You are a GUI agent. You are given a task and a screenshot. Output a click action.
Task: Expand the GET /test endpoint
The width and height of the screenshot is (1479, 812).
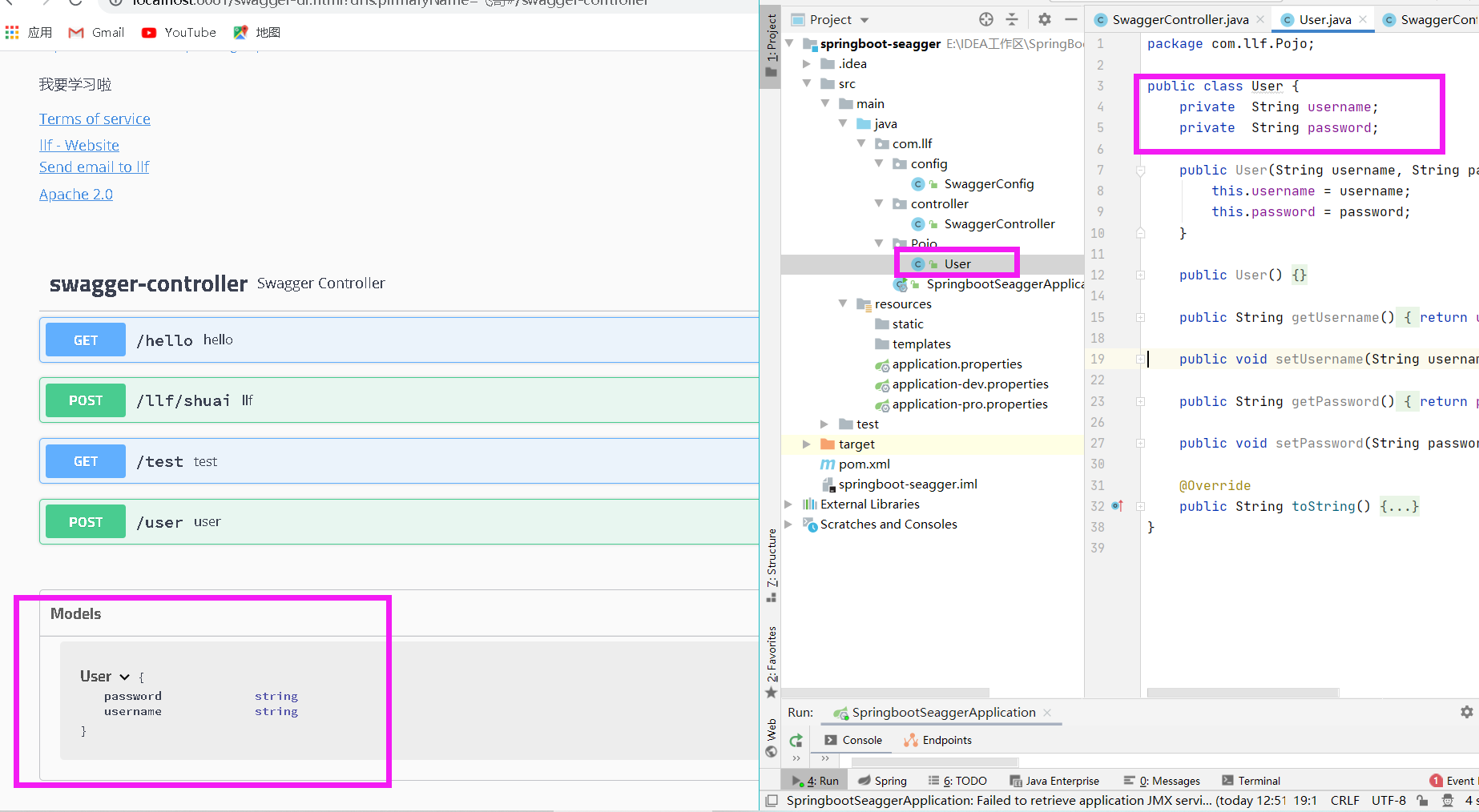click(x=399, y=461)
